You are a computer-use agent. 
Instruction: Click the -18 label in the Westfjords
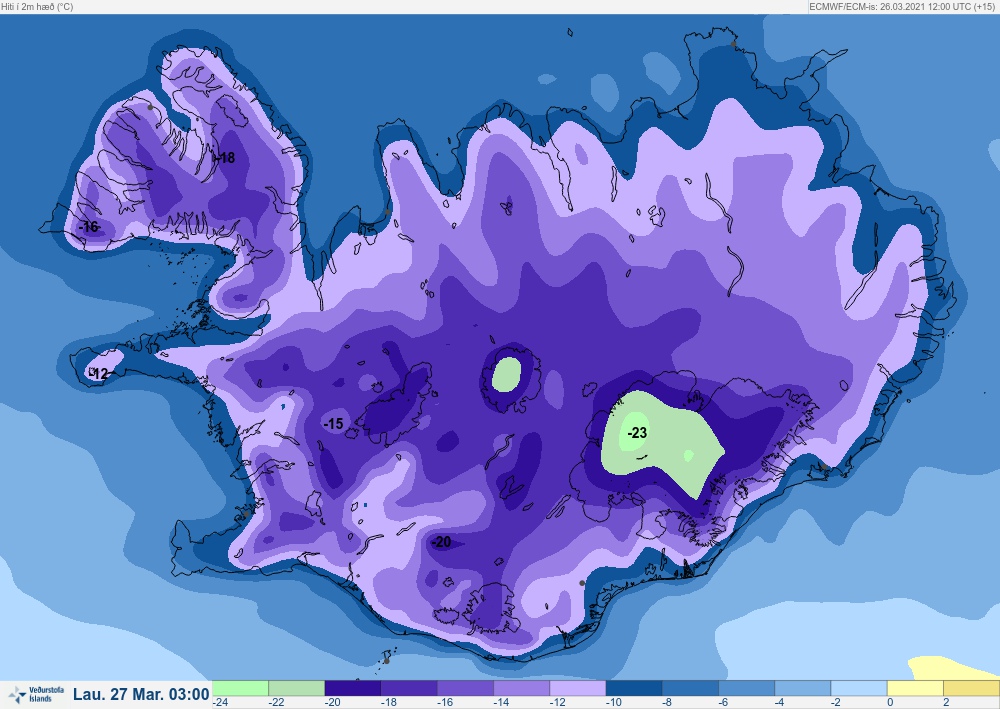tap(224, 157)
